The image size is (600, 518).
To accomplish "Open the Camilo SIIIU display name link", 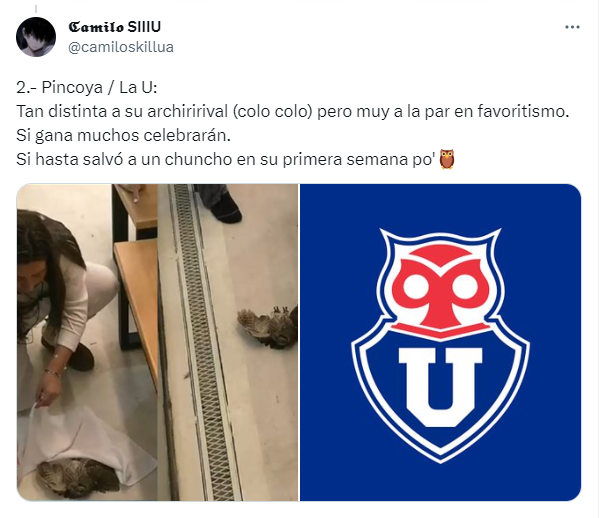I will click(115, 27).
